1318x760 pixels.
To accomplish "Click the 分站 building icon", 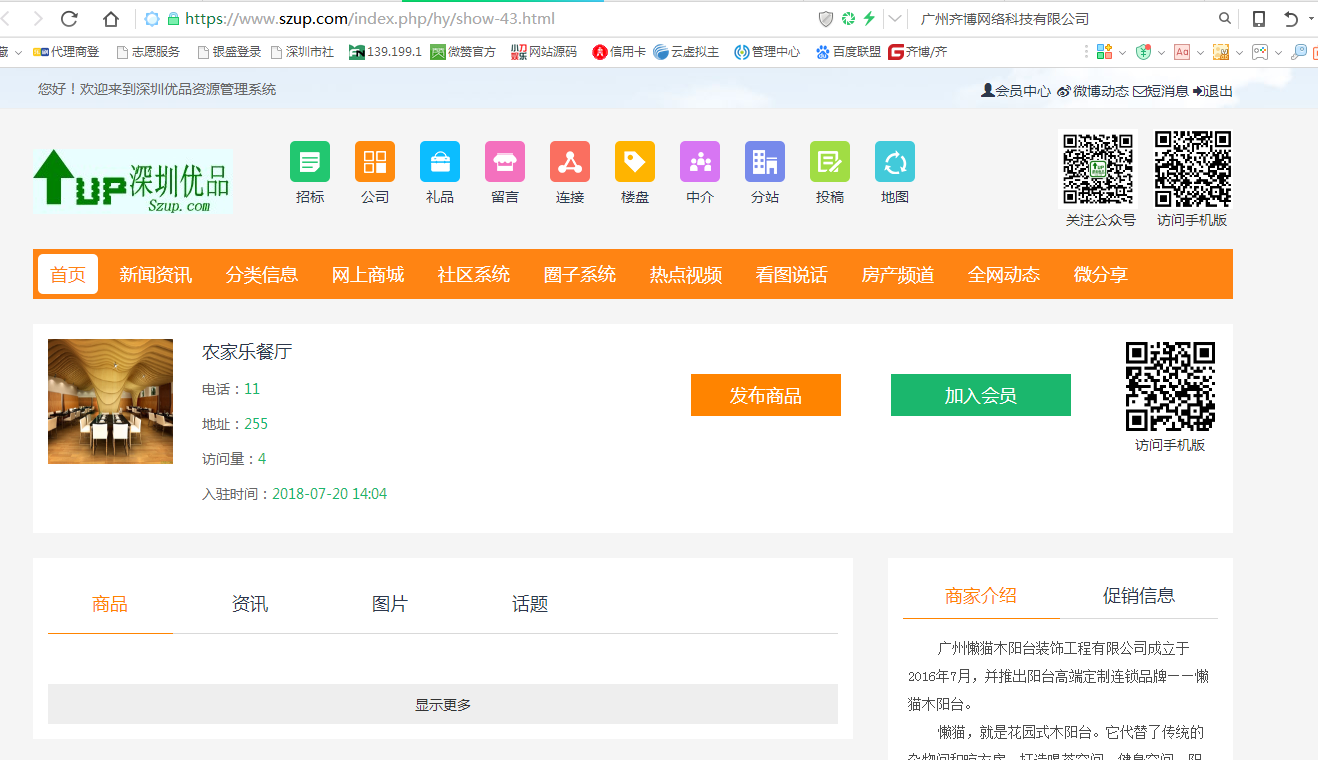I will click(765, 162).
